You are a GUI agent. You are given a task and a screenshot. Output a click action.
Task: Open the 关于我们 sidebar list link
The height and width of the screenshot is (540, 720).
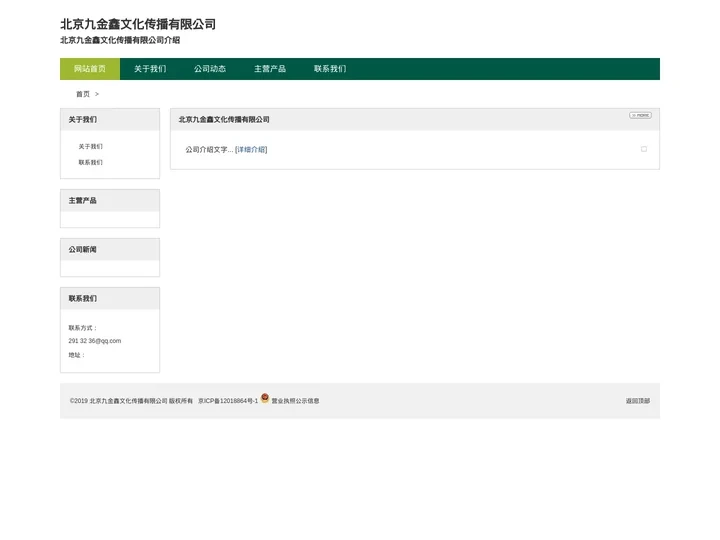point(90,146)
